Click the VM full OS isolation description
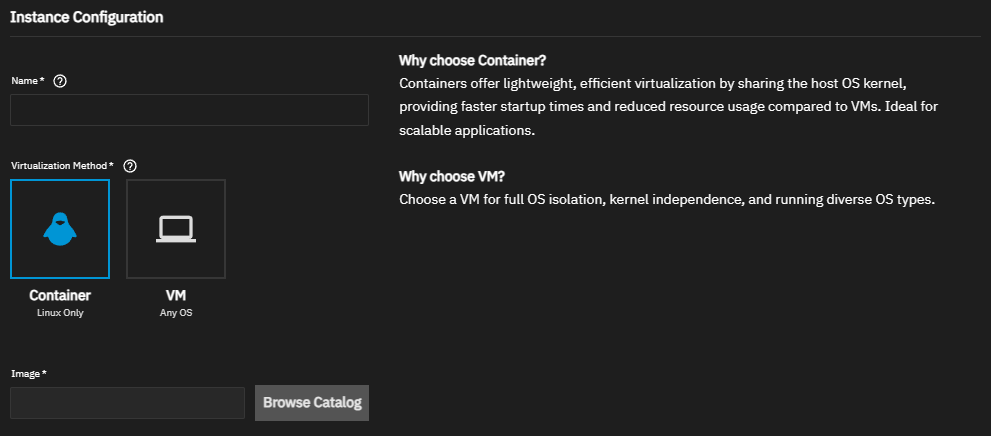 coord(666,199)
